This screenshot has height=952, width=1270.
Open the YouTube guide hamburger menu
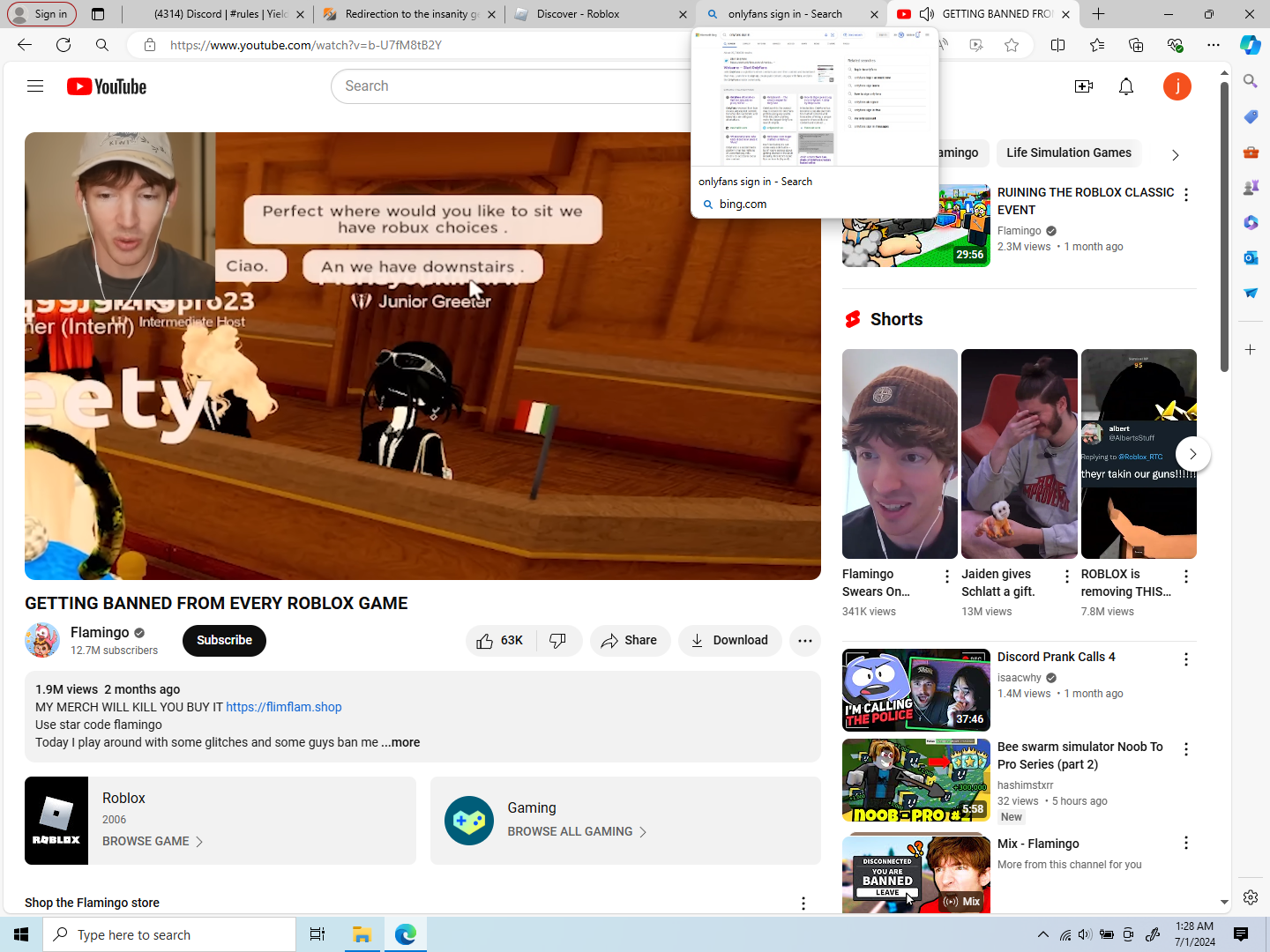coord(35,86)
